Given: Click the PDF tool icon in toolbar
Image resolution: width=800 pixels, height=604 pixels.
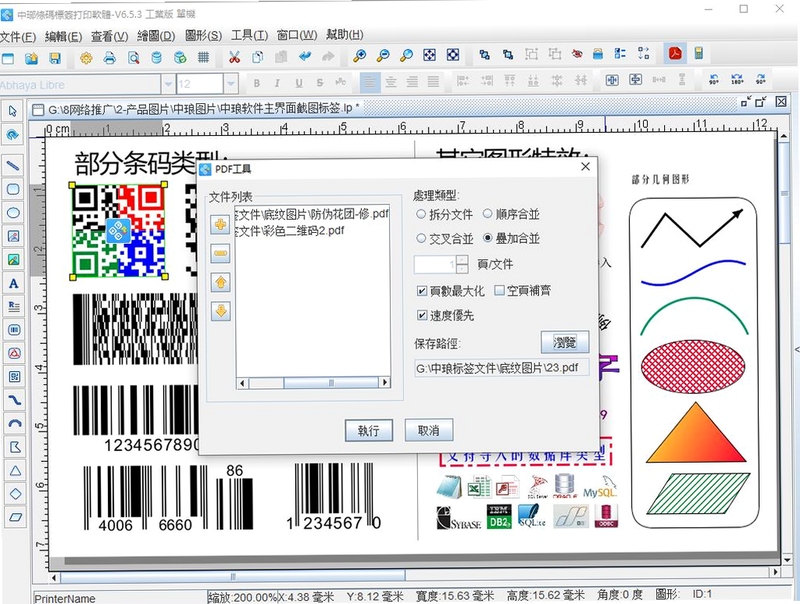Looking at the screenshot, I should [x=675, y=54].
